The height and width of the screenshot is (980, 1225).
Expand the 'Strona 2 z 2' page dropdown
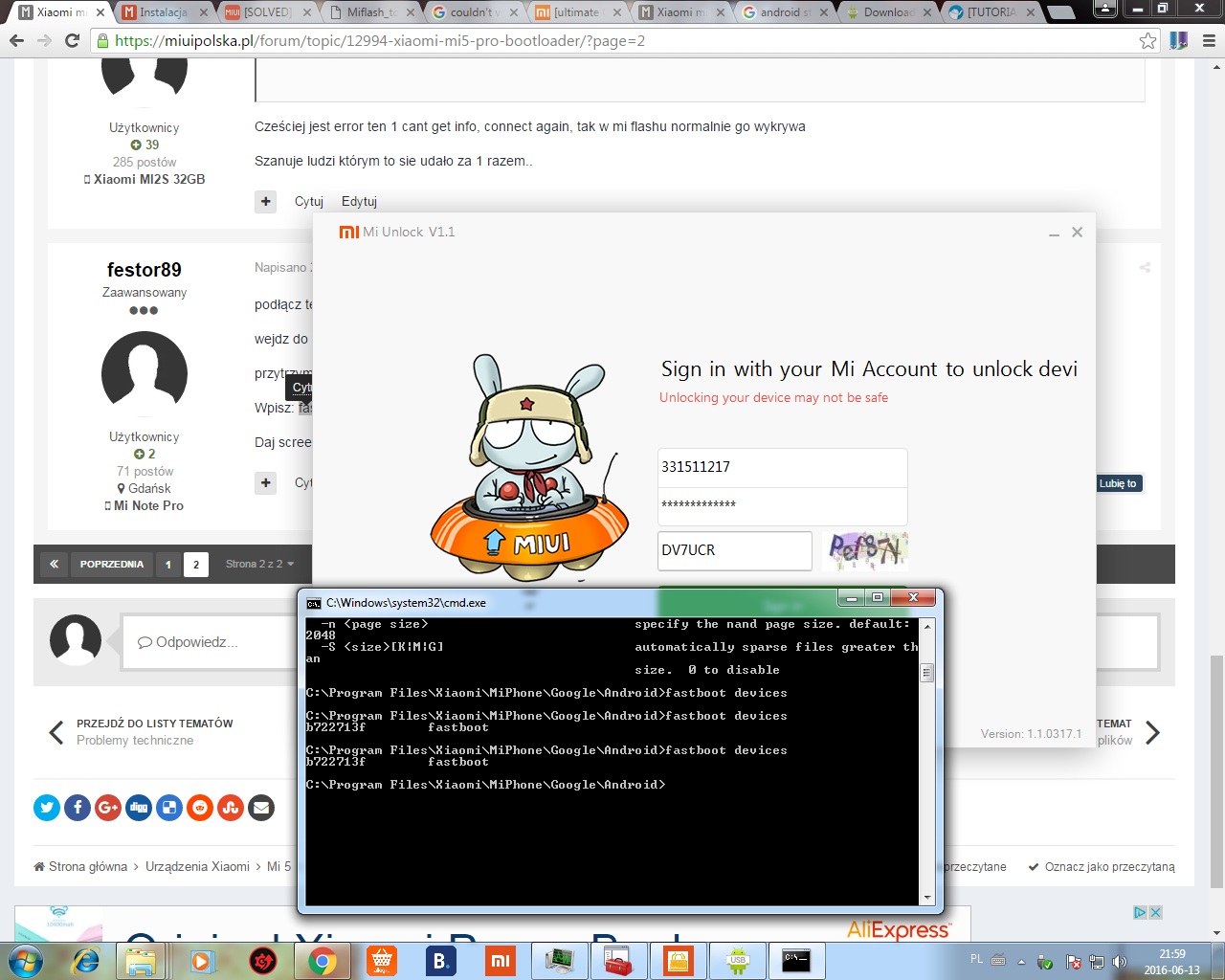tap(259, 564)
